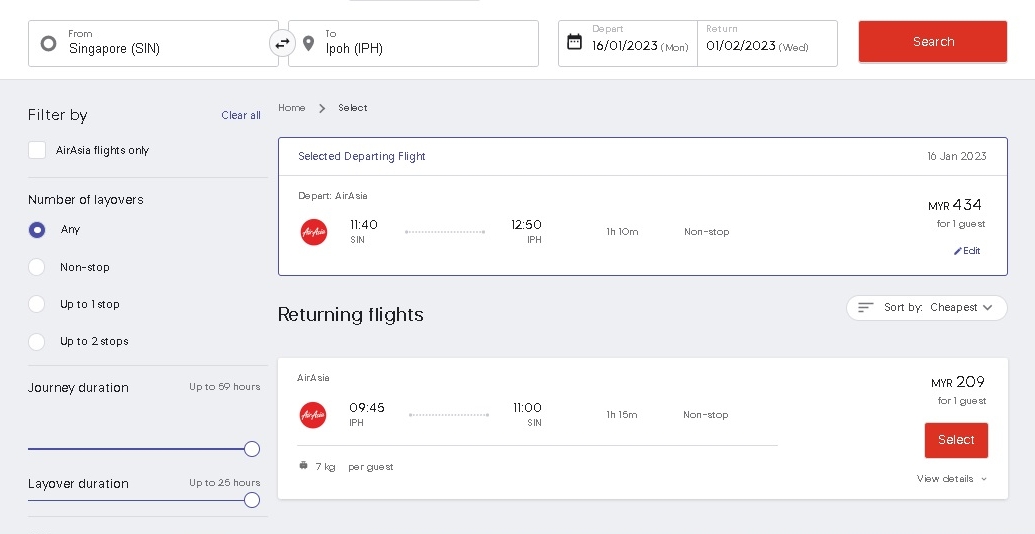
Task: Open the calendar icon beside Depart date
Action: [x=574, y=42]
